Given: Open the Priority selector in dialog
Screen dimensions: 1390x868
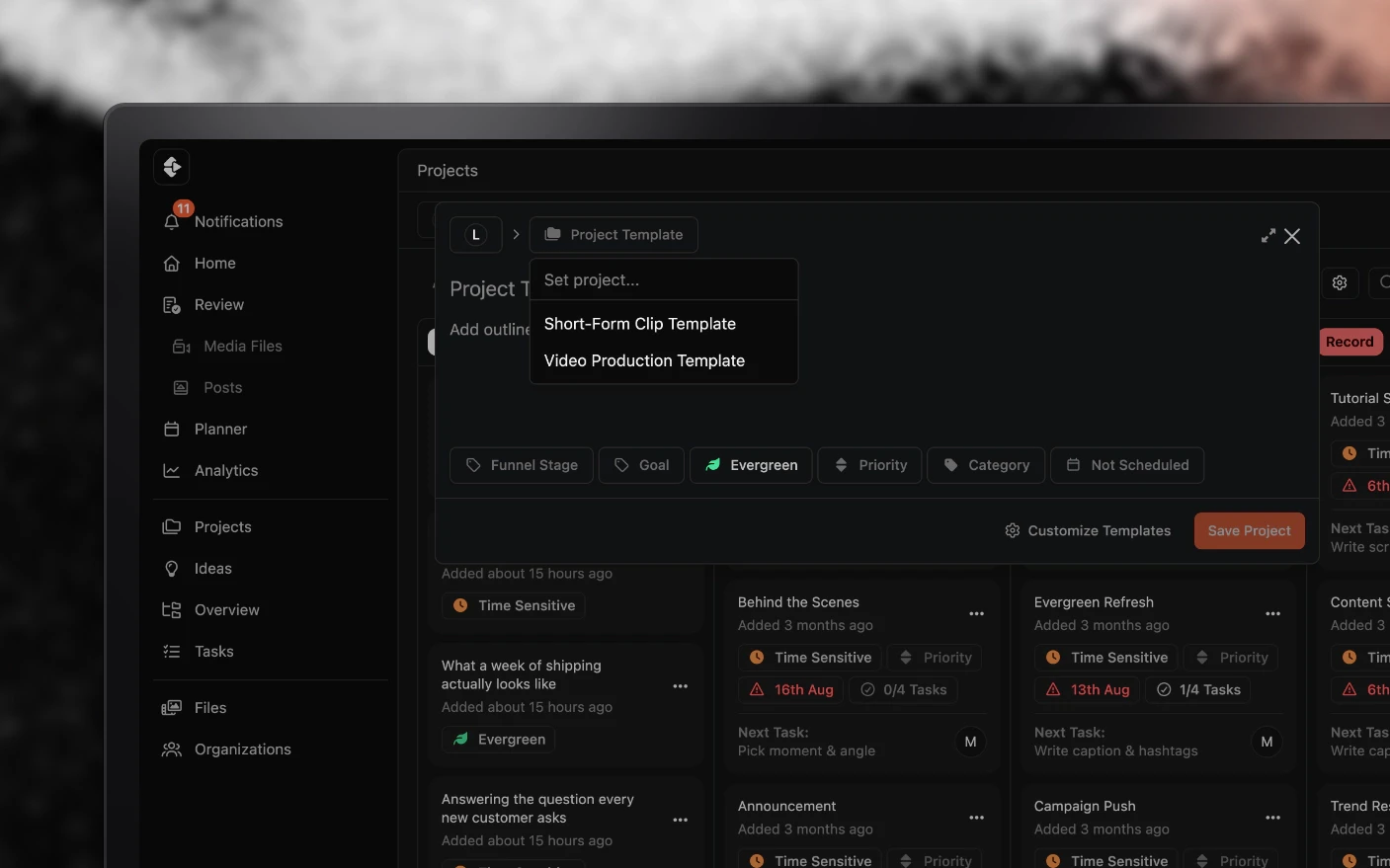Looking at the screenshot, I should [869, 465].
